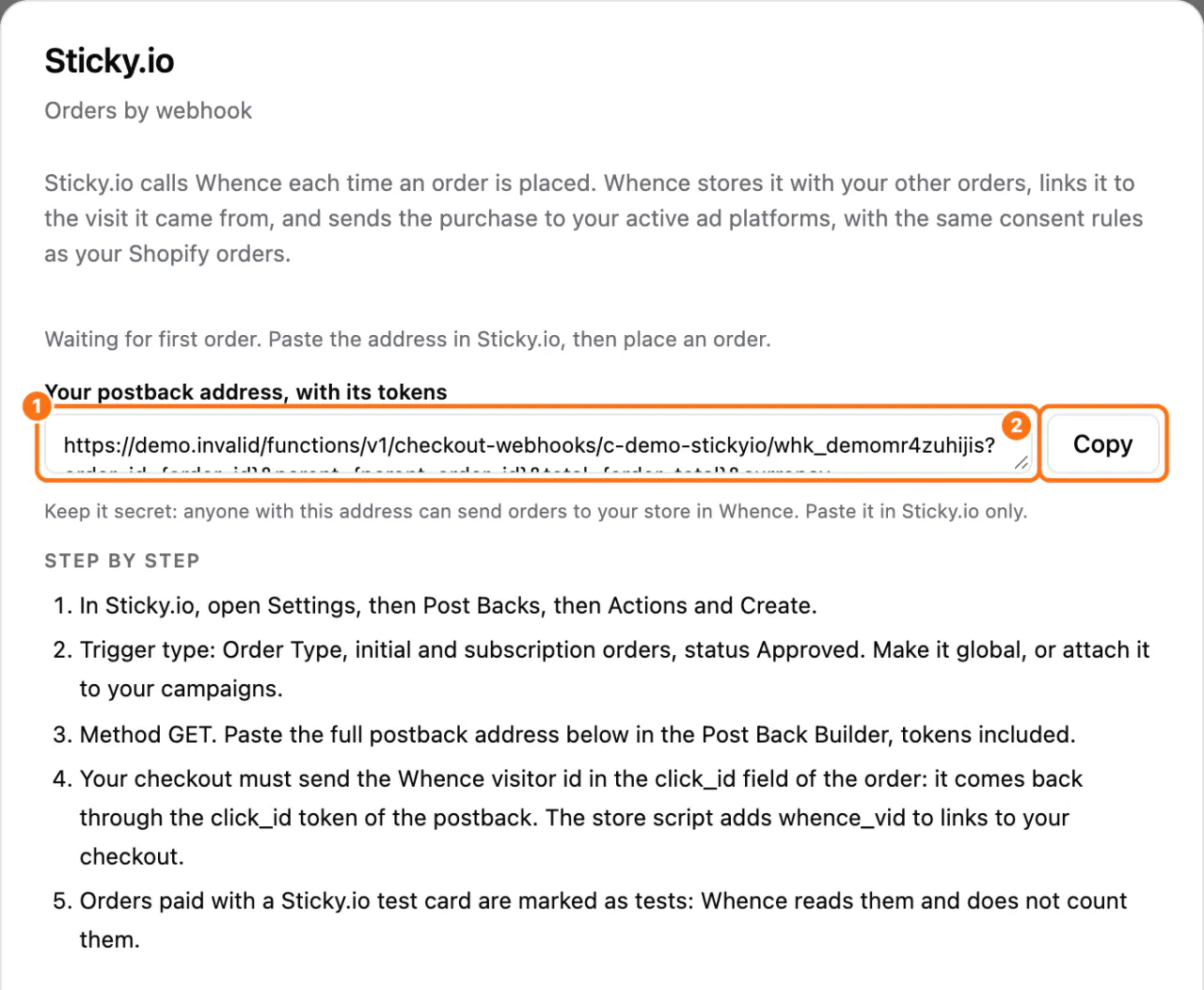Click into the postback address field
This screenshot has width=1204, height=990.
tap(538, 444)
